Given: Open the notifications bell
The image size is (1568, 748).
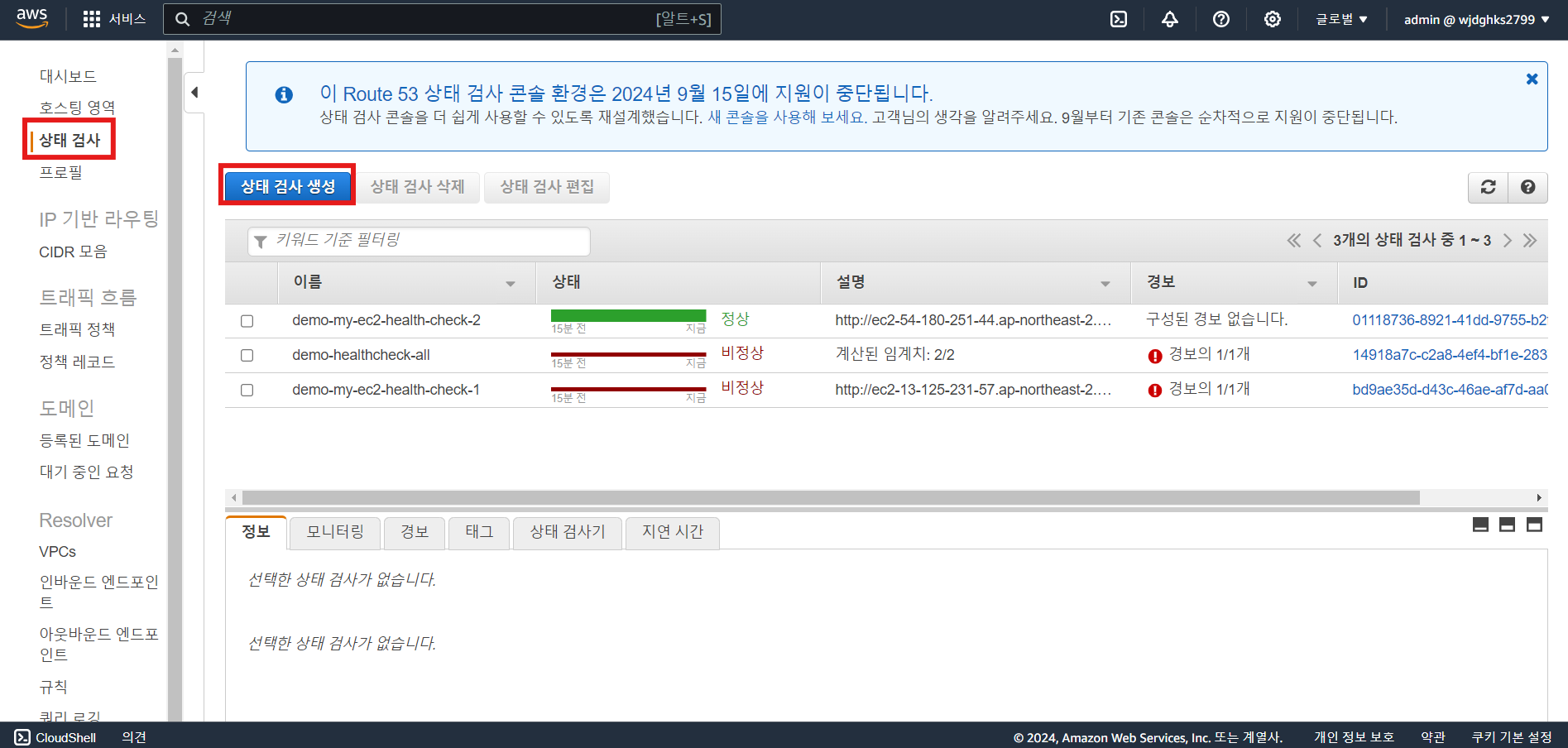Looking at the screenshot, I should pyautogui.click(x=1170, y=19).
